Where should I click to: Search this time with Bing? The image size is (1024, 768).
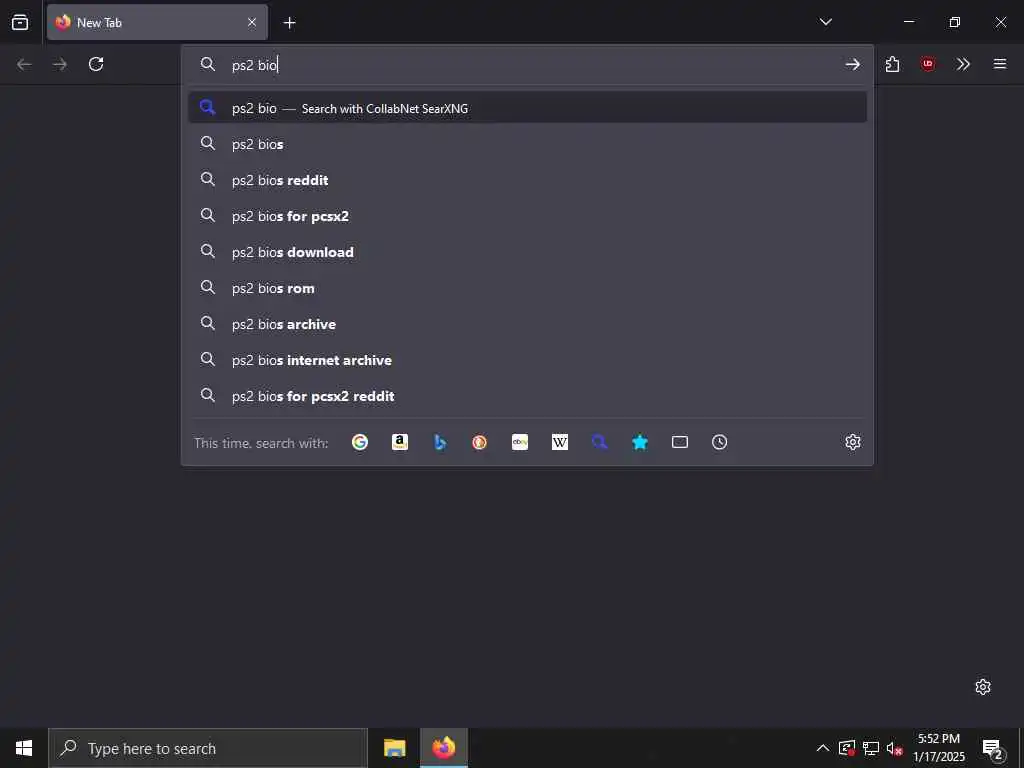(x=440, y=442)
